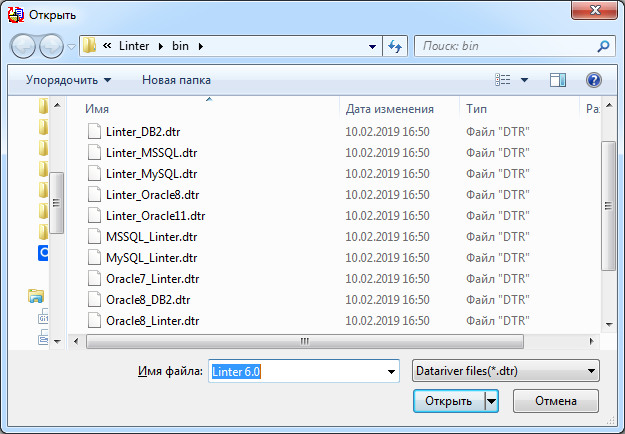Screen dimensions: 625x434
Task: Click horizontal scrollbar left arrow
Action: [76, 342]
